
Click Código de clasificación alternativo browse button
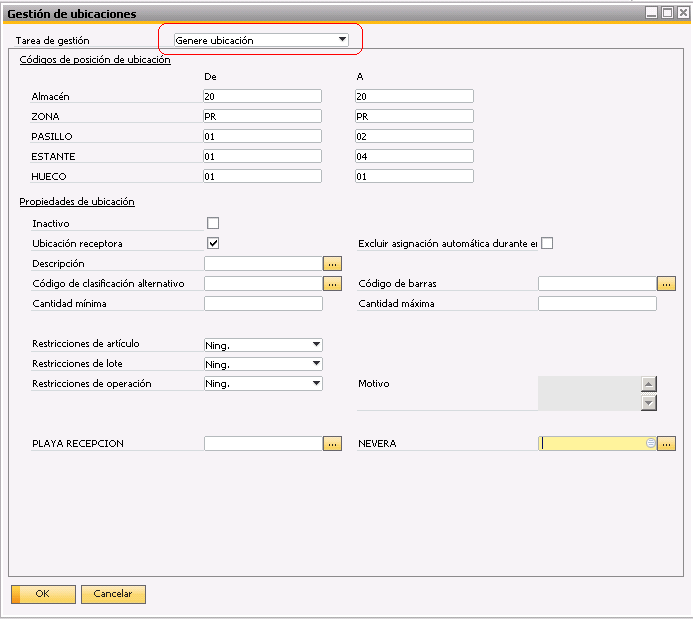pyautogui.click(x=332, y=284)
